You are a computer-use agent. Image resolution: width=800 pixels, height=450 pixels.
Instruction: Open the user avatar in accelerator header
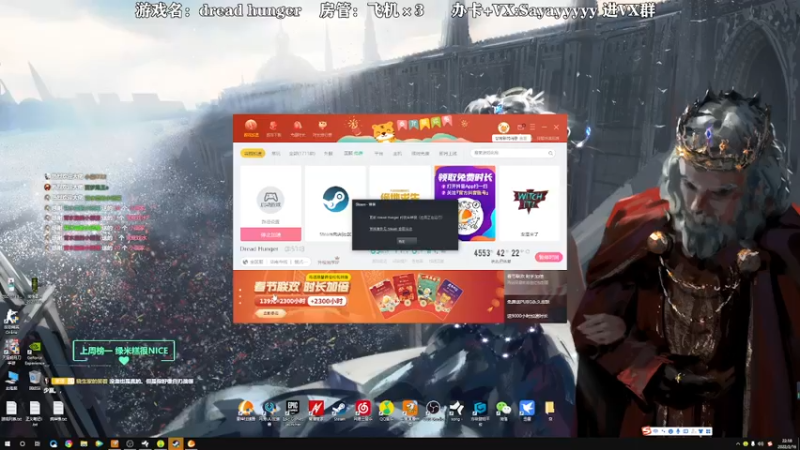click(504, 128)
